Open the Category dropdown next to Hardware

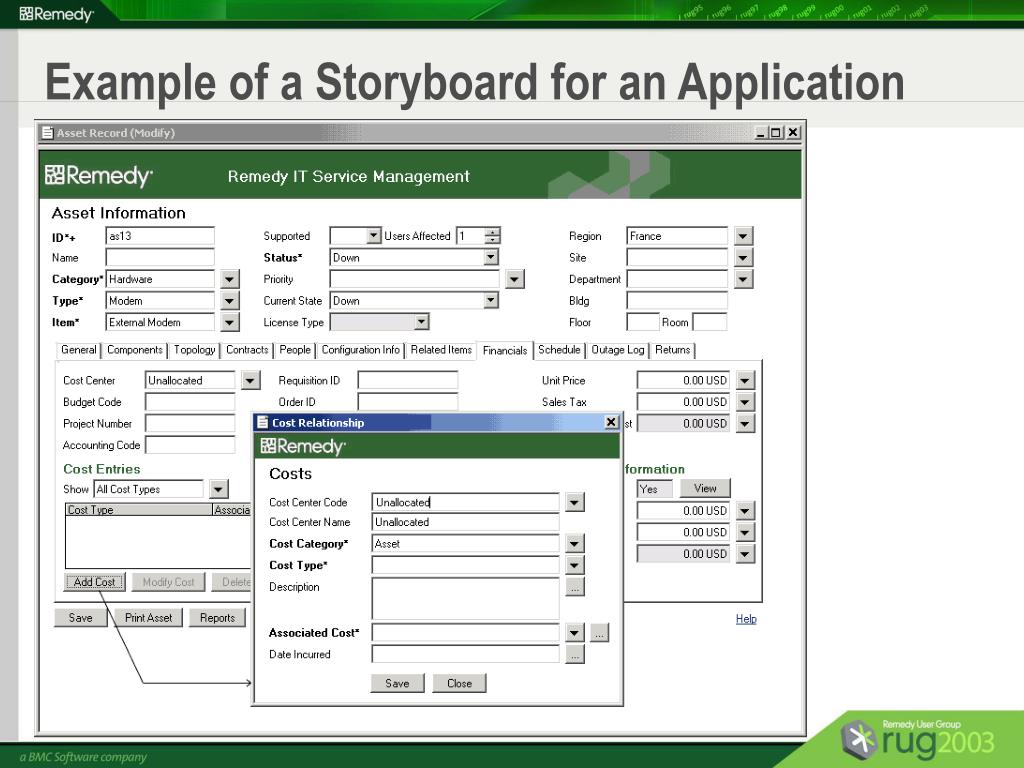tap(229, 280)
